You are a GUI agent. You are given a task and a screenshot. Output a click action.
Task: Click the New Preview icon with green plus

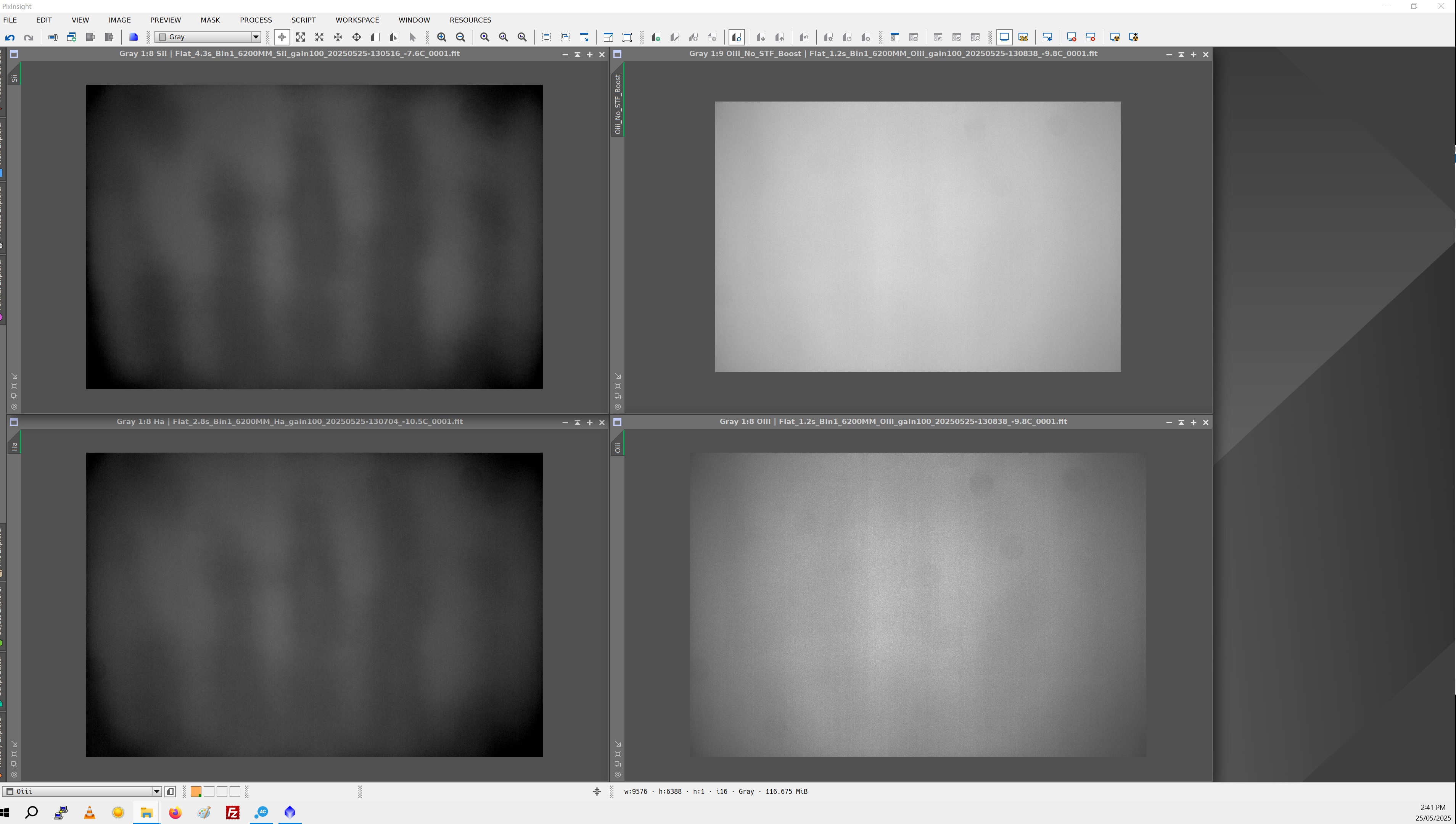pos(656,37)
